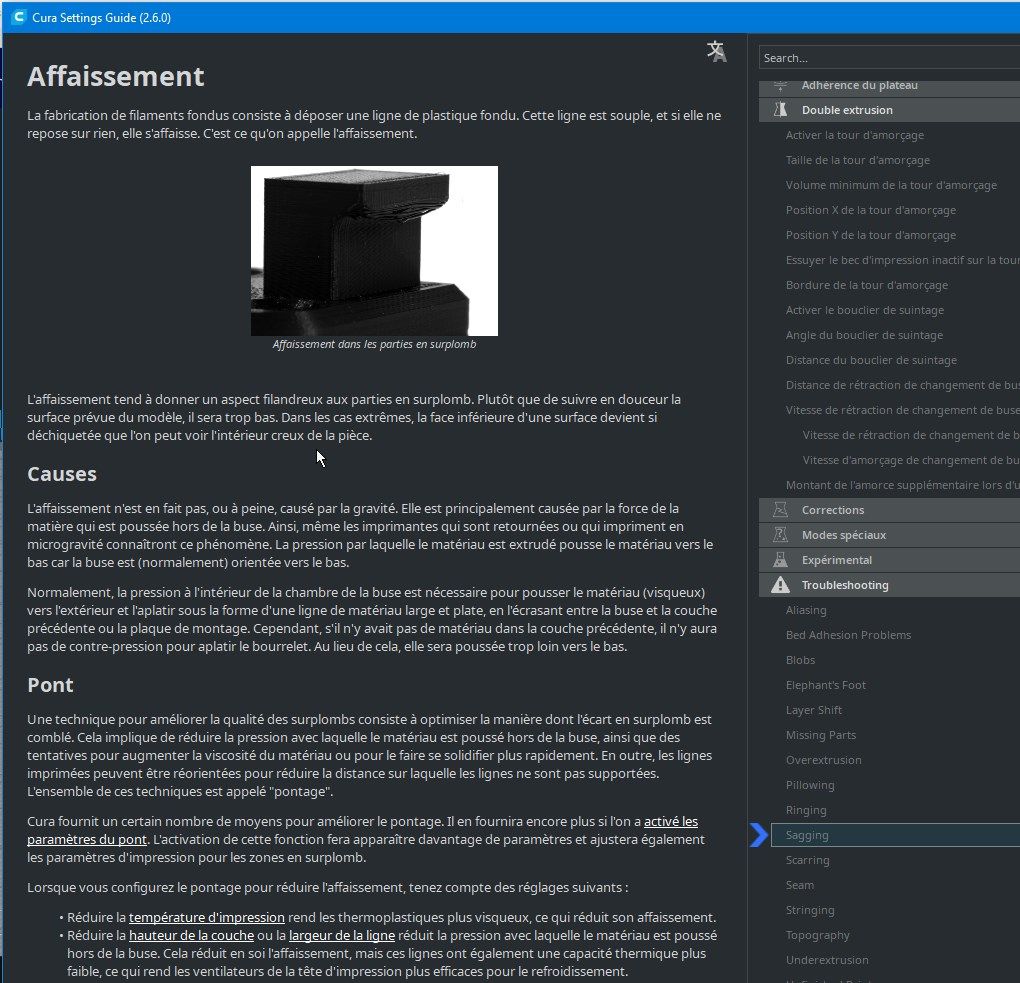Screen dimensions: 1020x983
Task: Open the Underextrusion article
Action: (x=827, y=960)
